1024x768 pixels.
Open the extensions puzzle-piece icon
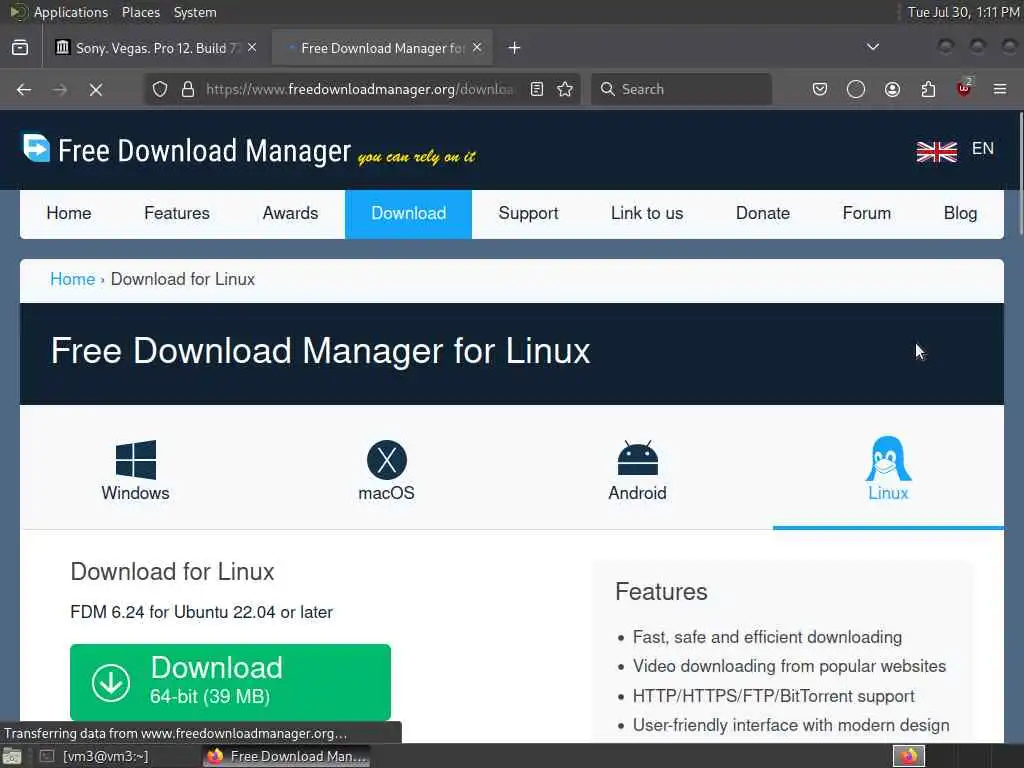click(x=928, y=89)
